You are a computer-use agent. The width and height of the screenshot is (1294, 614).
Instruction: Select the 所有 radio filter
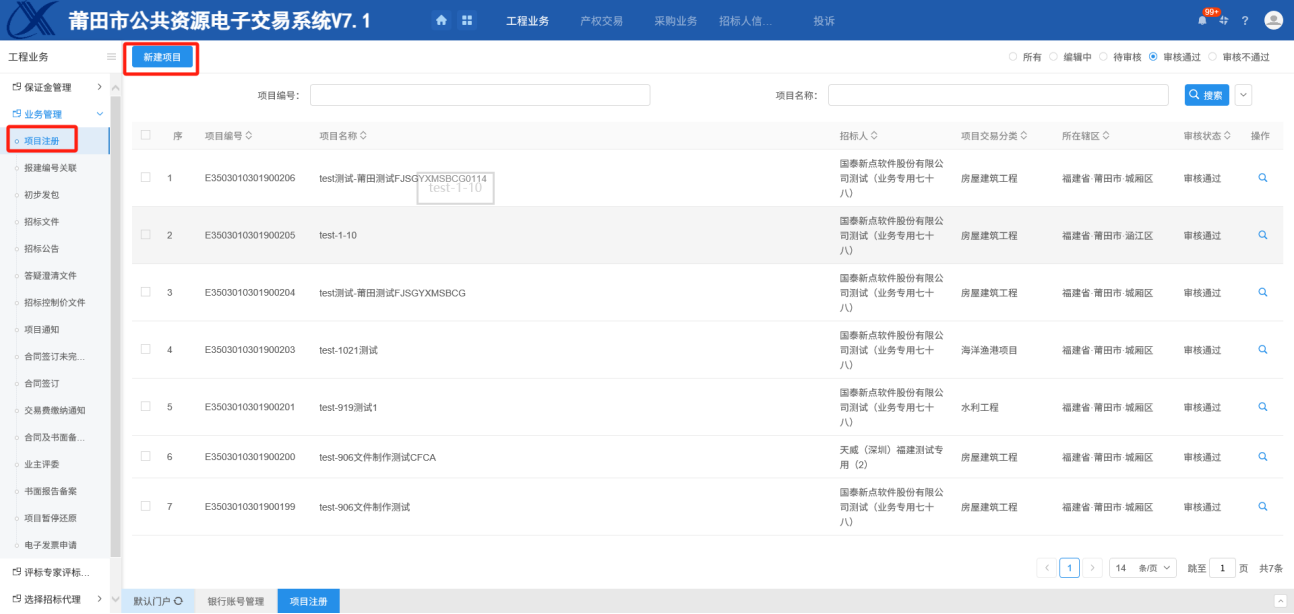tap(1013, 57)
